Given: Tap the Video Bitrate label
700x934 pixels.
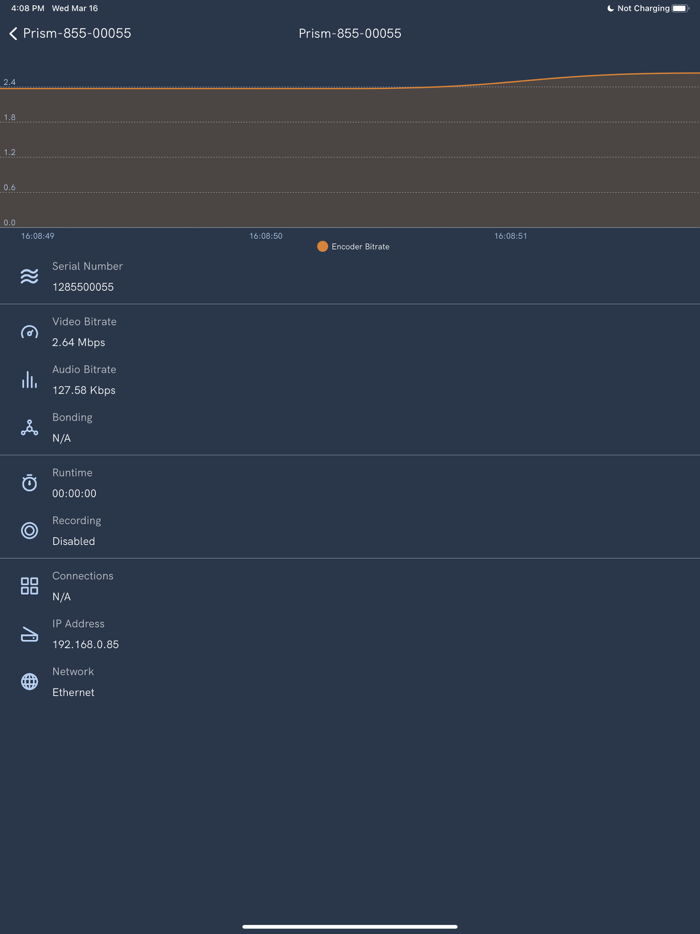Looking at the screenshot, I should [85, 322].
